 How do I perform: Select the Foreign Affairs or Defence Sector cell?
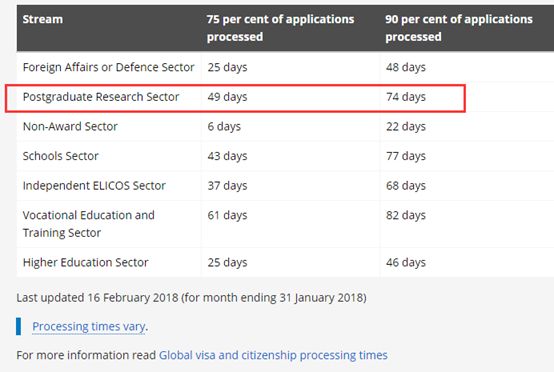pyautogui.click(x=108, y=67)
